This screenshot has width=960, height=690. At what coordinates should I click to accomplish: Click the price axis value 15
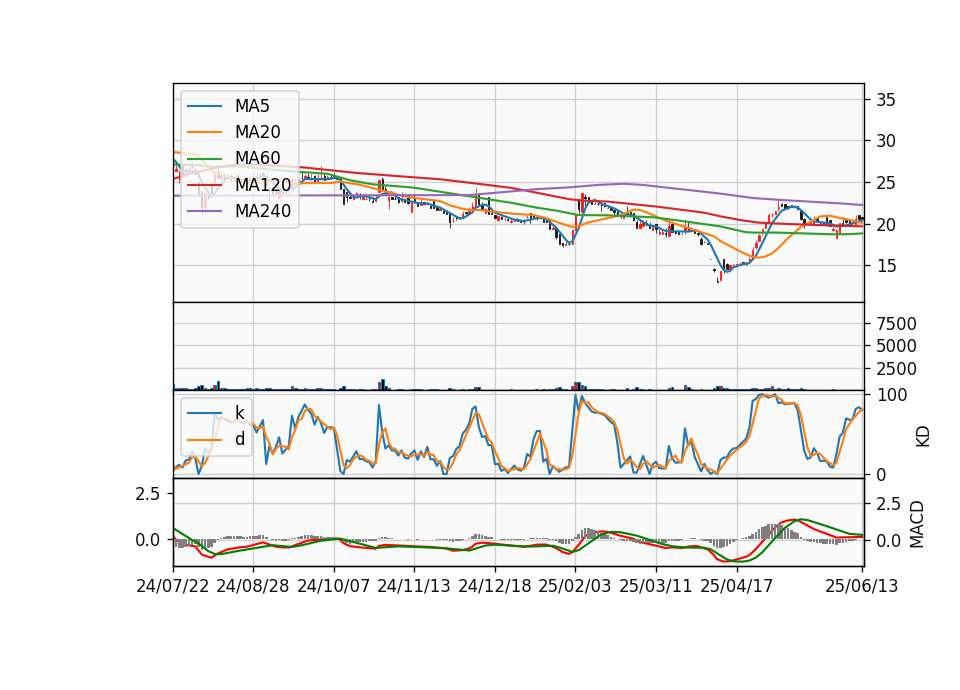click(x=886, y=266)
